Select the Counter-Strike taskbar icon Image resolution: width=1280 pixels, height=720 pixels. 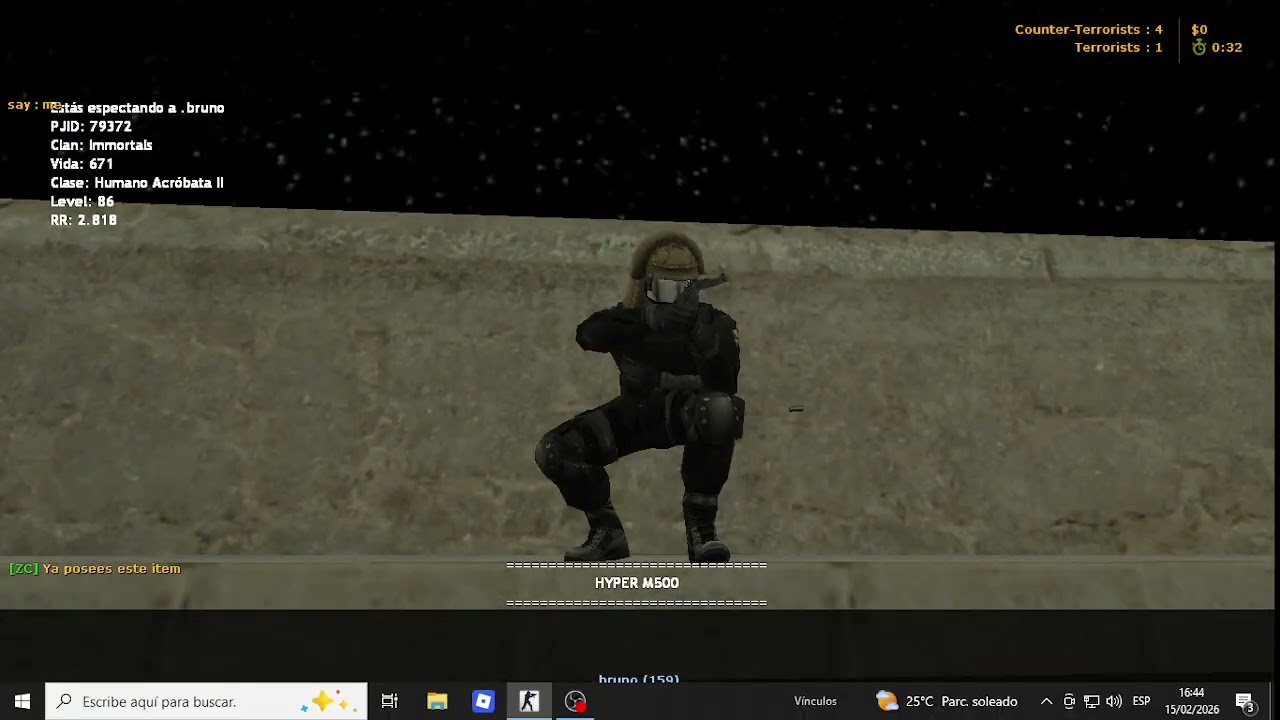(529, 701)
